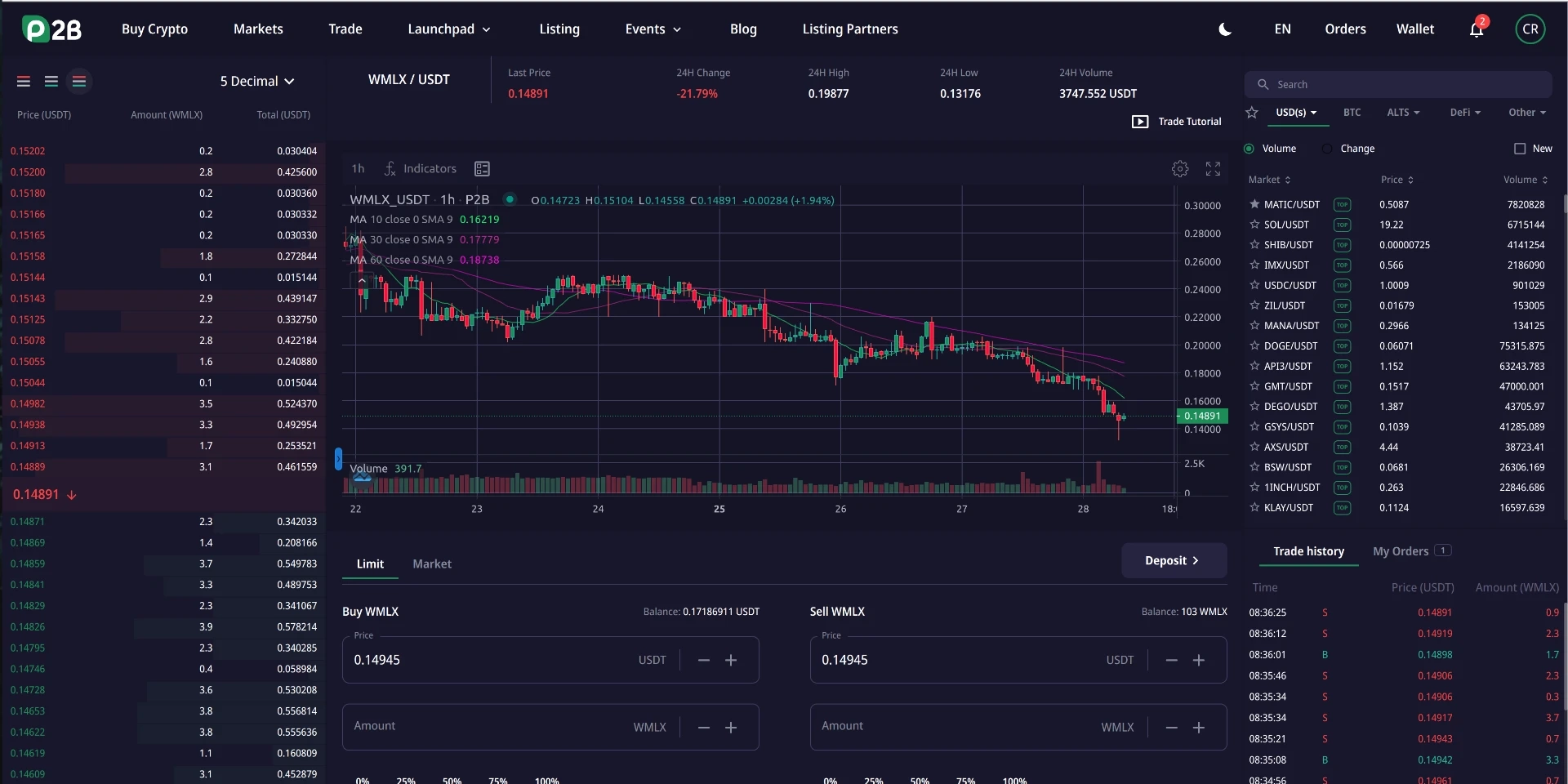
Task: Change language via EN button
Action: 1283,29
